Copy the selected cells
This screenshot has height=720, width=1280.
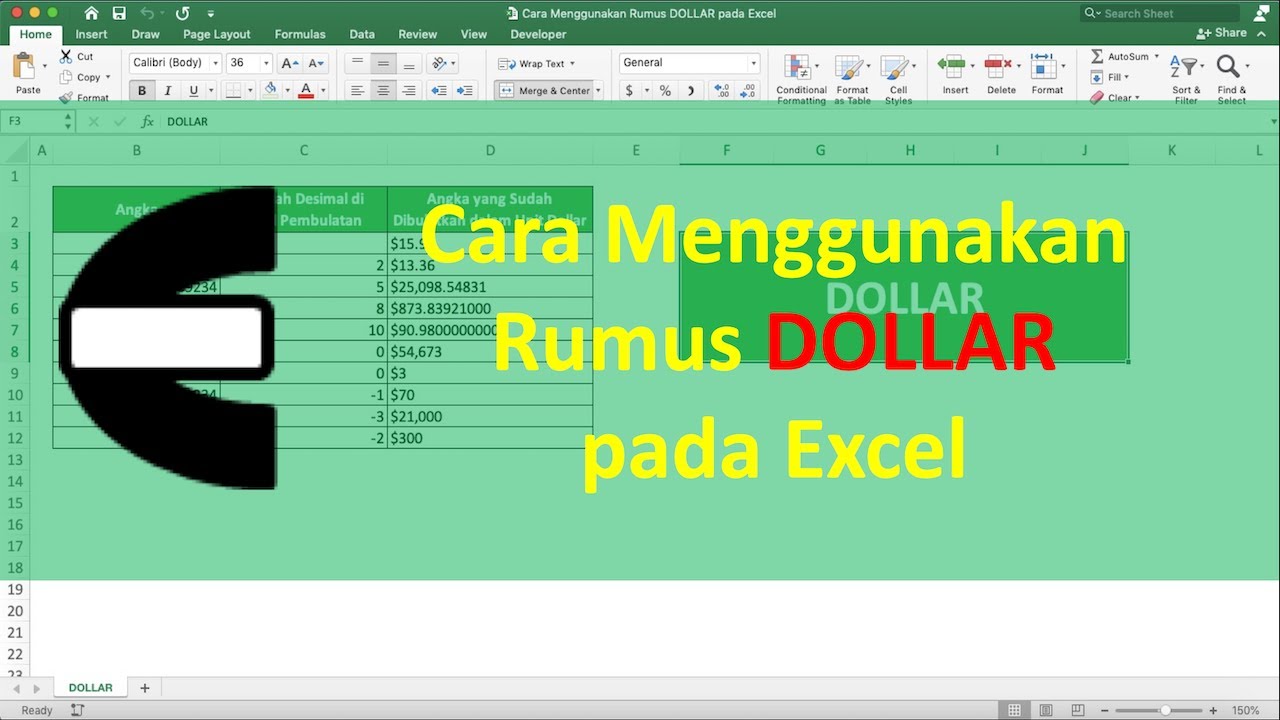(x=81, y=77)
